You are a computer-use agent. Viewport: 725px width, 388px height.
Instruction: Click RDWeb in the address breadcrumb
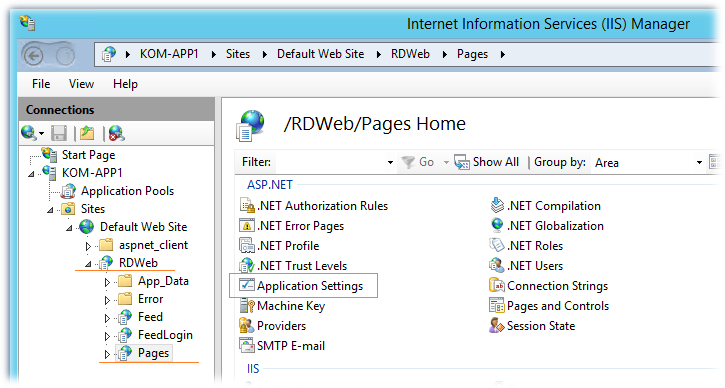pos(410,54)
